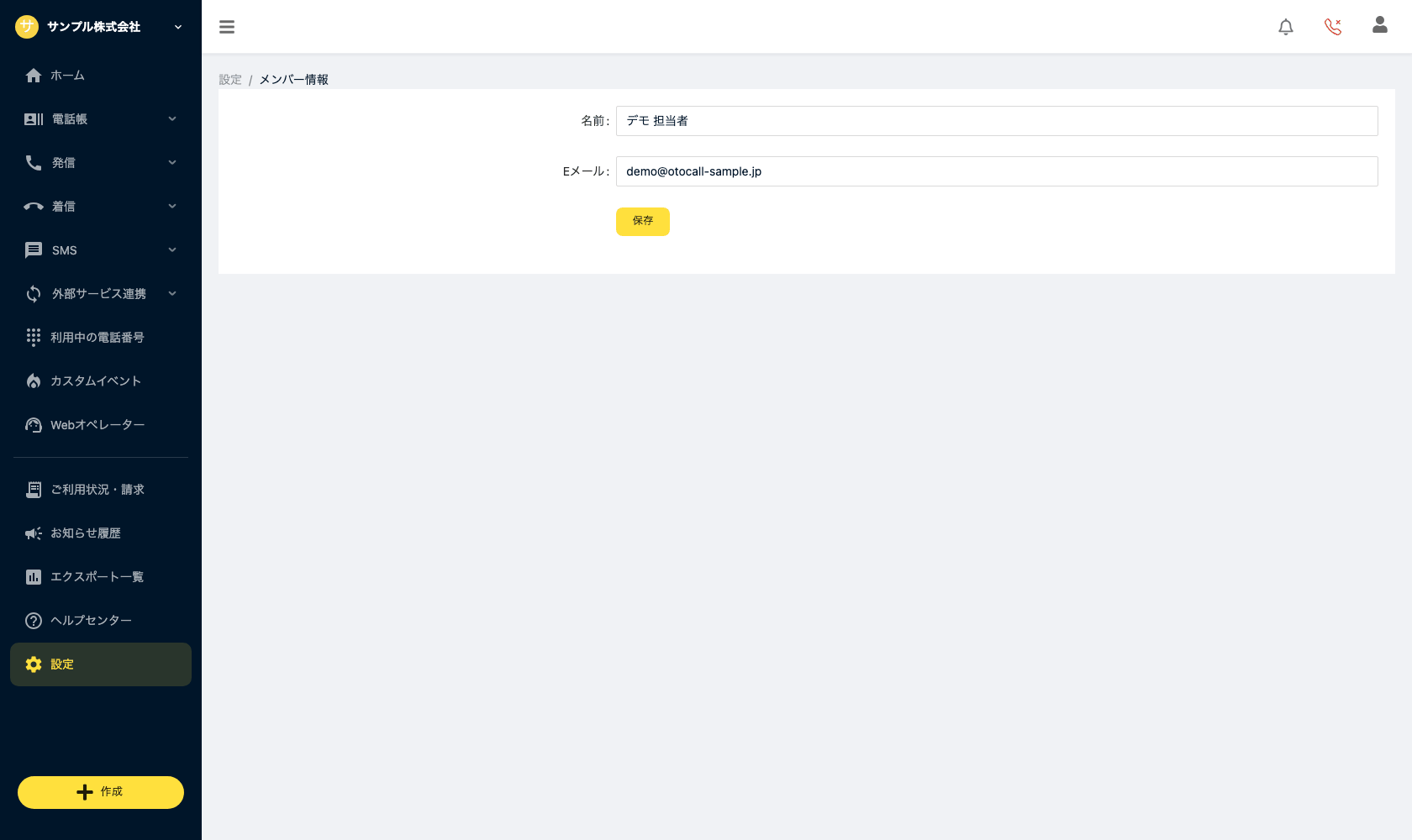Viewport: 1412px width, 840px height.
Task: Click the ヘルプセンター question mark icon
Action: [x=34, y=621]
